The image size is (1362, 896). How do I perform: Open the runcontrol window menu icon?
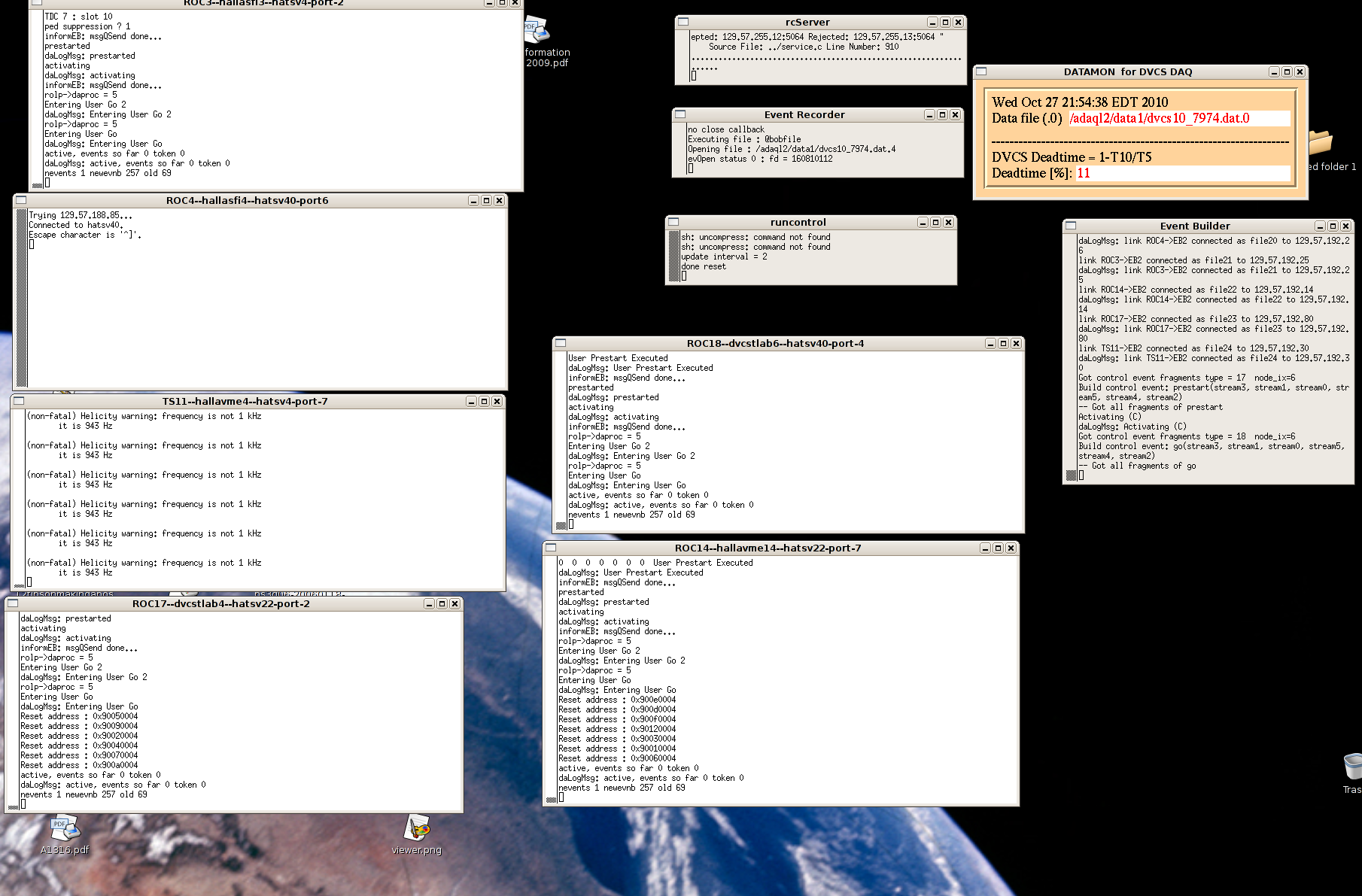click(673, 222)
